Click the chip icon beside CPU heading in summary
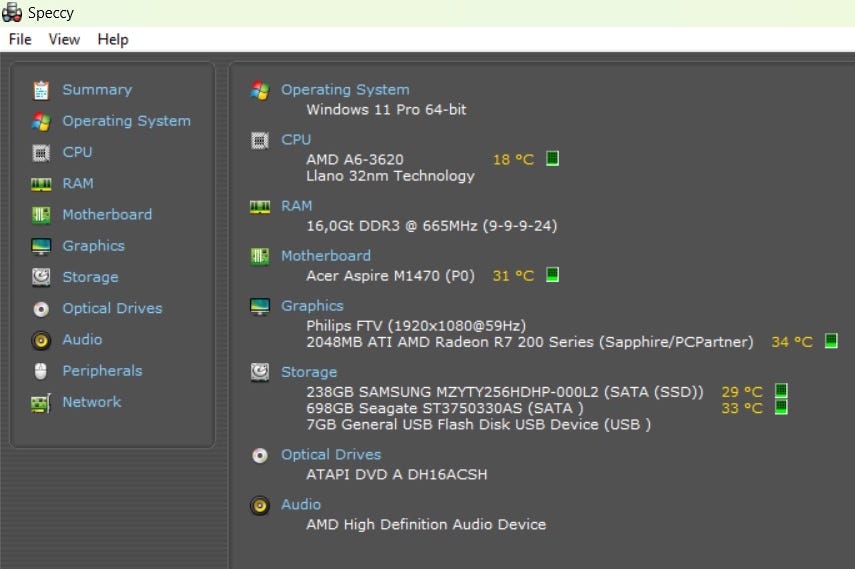Viewport: 855px width, 569px height. (x=260, y=141)
